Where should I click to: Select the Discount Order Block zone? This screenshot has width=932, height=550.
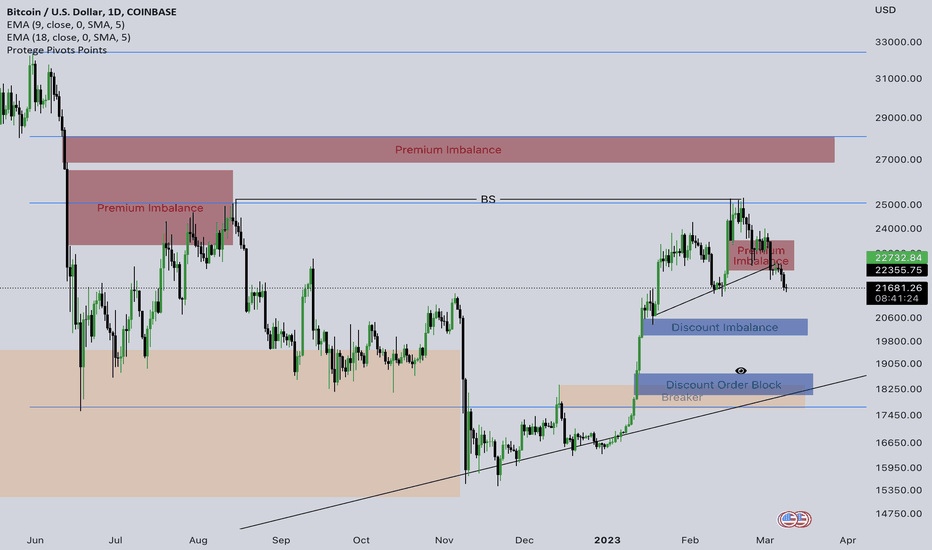pyautogui.click(x=723, y=385)
